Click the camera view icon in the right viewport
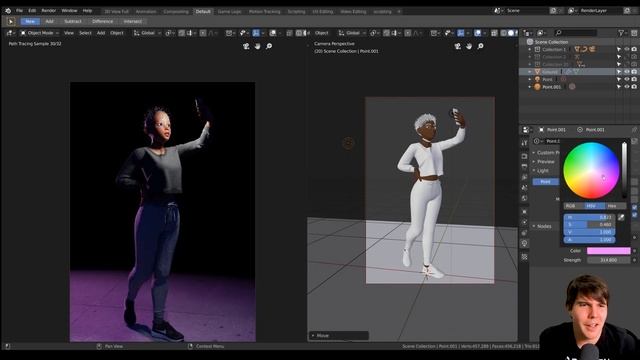The width and height of the screenshot is (640, 360). tap(458, 46)
